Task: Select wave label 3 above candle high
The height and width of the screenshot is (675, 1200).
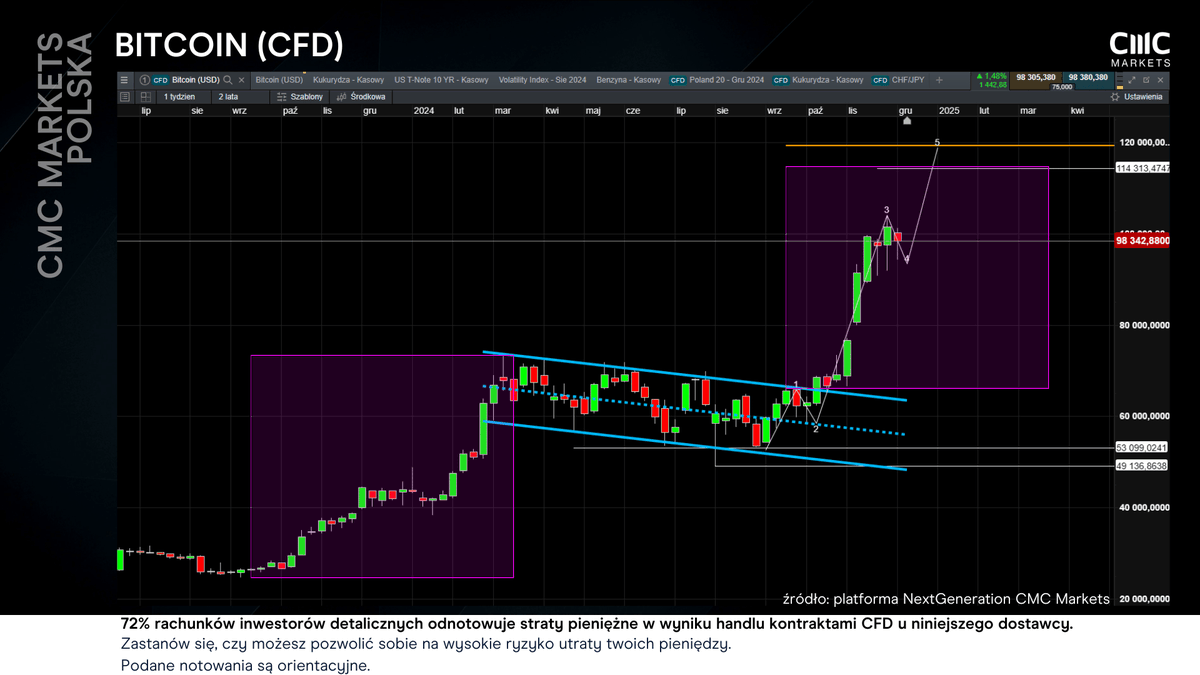Action: tap(887, 210)
